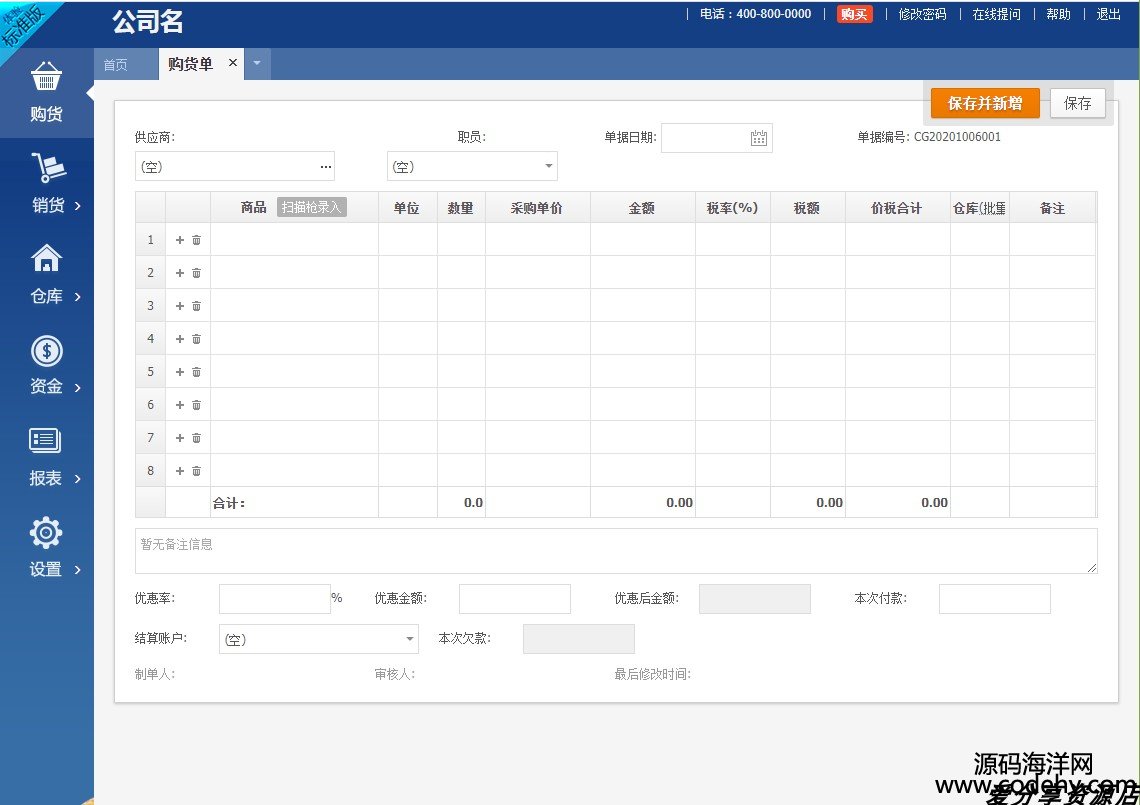The height and width of the screenshot is (805, 1140).
Task: Click into the 优惠率 discount rate field
Action: [274, 599]
